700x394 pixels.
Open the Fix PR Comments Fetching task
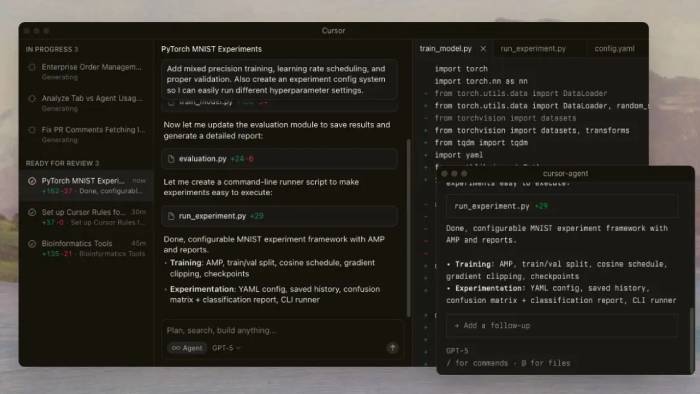86,134
